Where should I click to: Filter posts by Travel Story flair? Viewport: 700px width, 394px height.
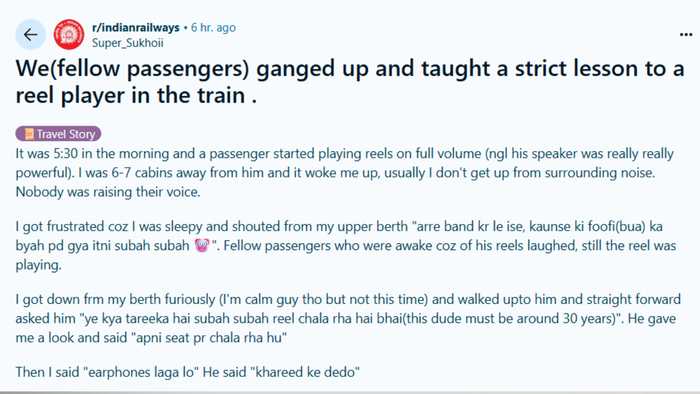click(x=58, y=133)
